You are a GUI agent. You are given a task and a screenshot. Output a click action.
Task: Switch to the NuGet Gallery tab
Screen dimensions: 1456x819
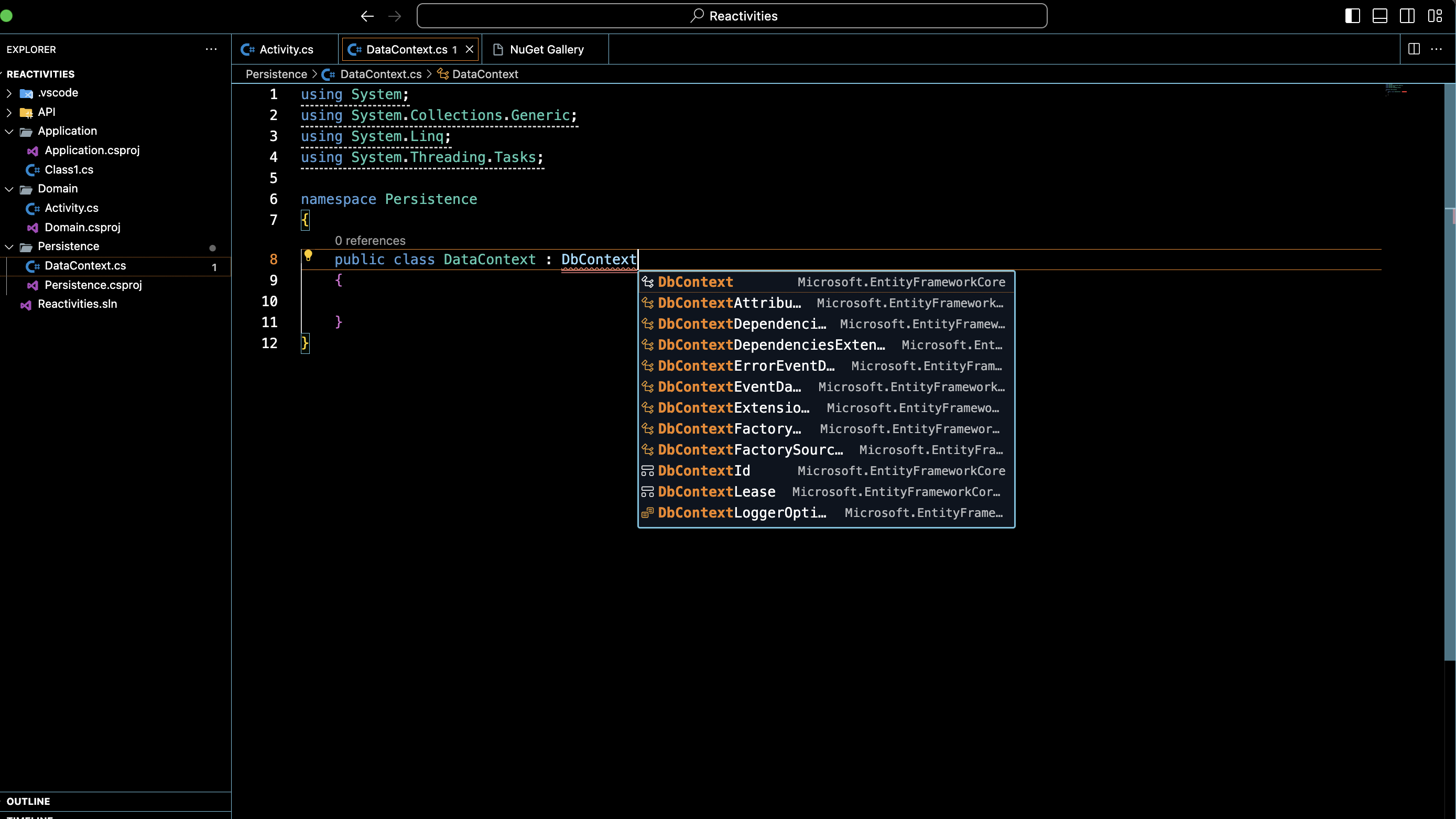(546, 49)
